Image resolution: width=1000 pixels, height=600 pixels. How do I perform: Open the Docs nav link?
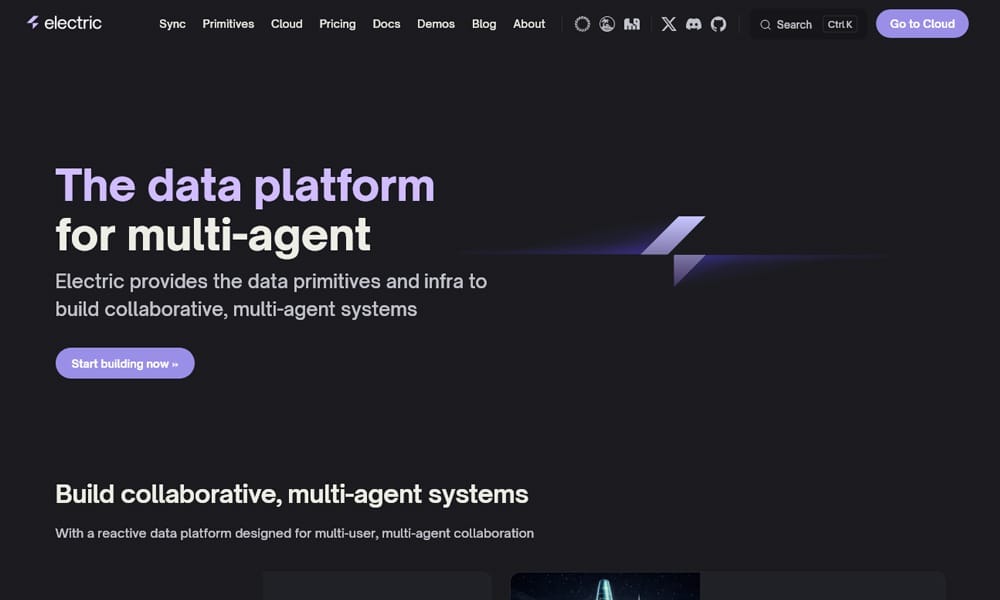pos(386,24)
